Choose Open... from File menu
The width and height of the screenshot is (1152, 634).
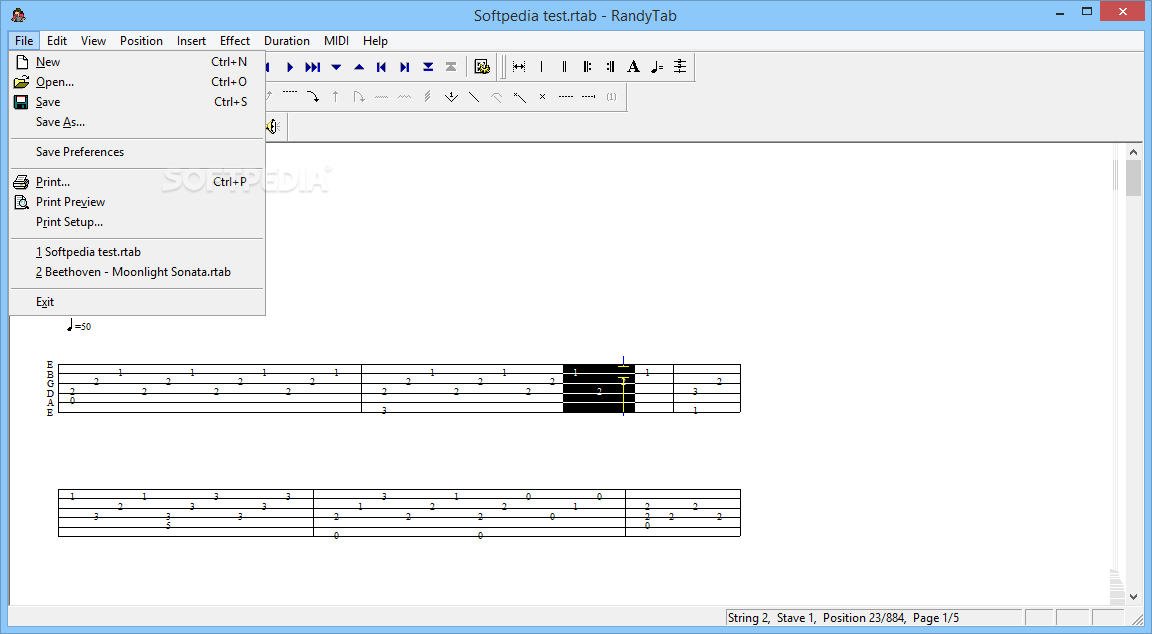click(x=137, y=82)
